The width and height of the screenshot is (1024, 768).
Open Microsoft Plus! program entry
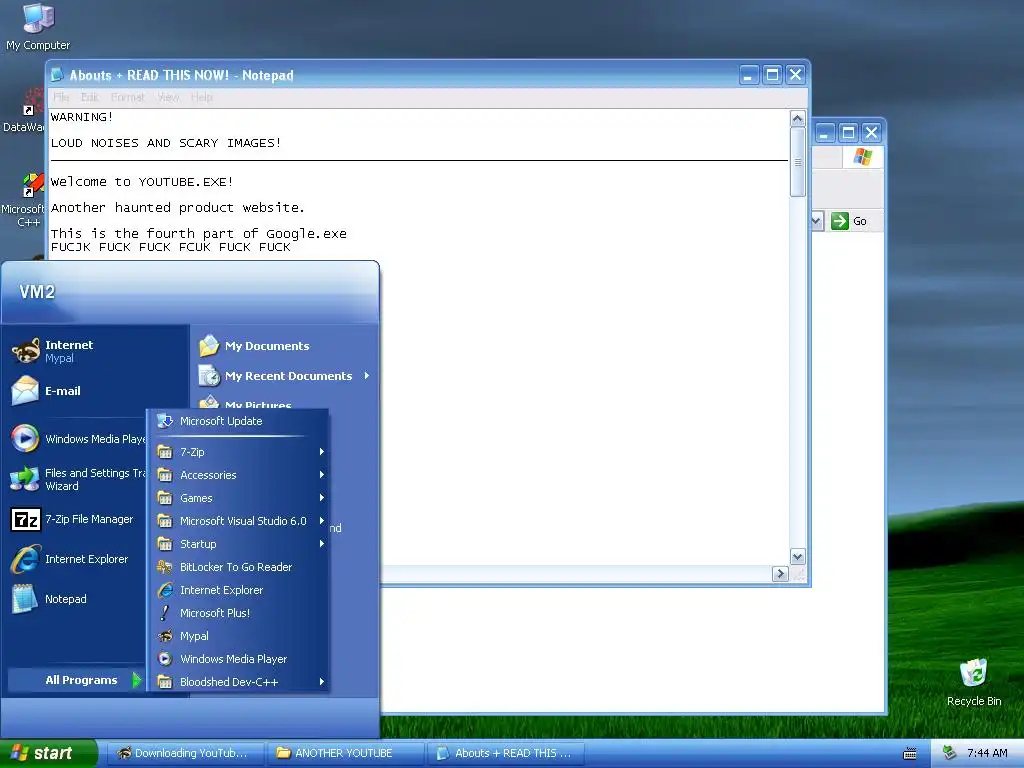coord(238,613)
